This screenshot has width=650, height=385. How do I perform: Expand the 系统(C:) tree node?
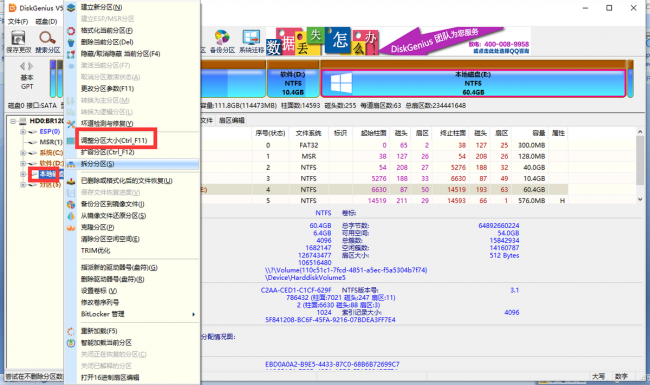[23, 153]
